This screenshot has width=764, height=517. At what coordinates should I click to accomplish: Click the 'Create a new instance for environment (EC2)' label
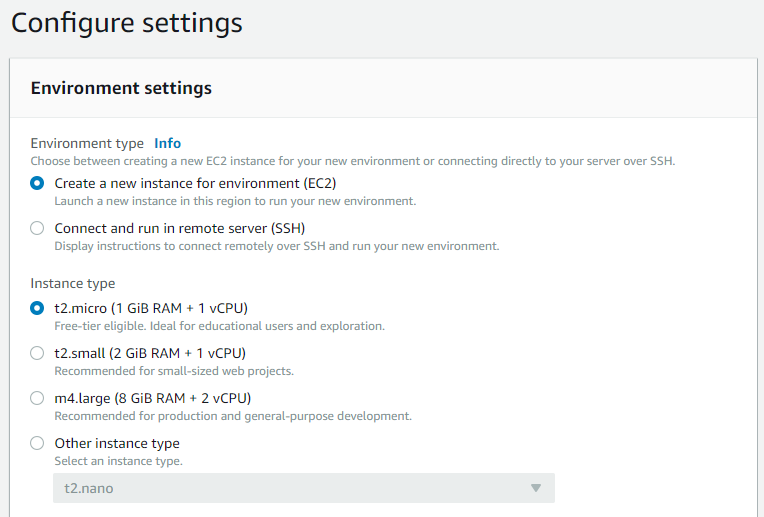coord(195,183)
